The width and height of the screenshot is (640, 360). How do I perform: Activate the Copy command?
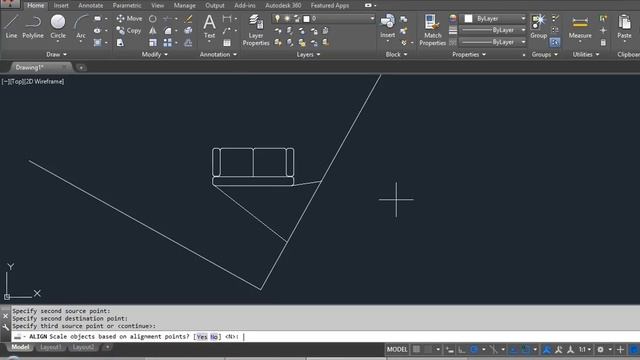pos(129,31)
